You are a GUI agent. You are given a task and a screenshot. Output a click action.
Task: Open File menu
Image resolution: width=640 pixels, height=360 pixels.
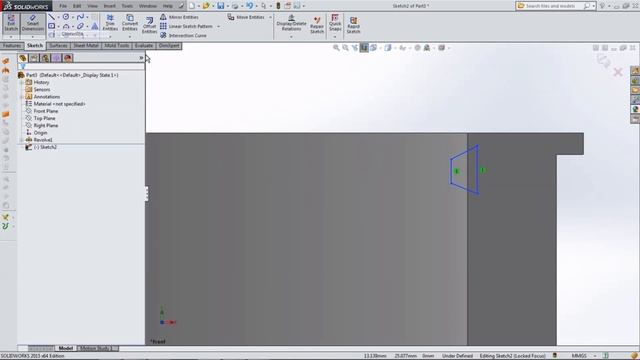63,6
